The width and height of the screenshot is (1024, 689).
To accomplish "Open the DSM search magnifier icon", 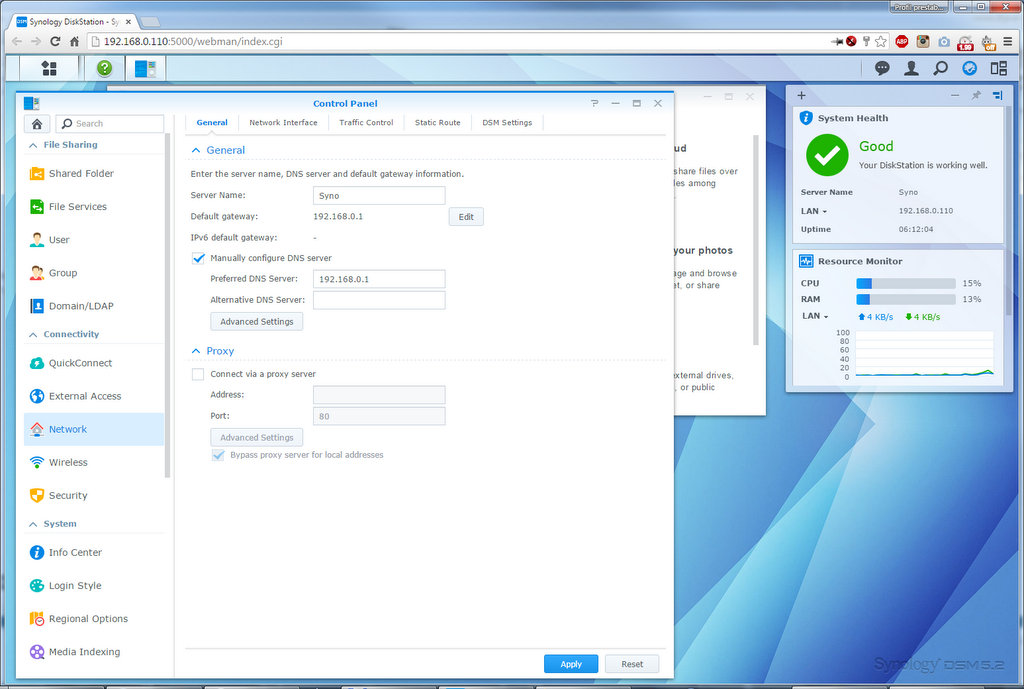I will 940,68.
